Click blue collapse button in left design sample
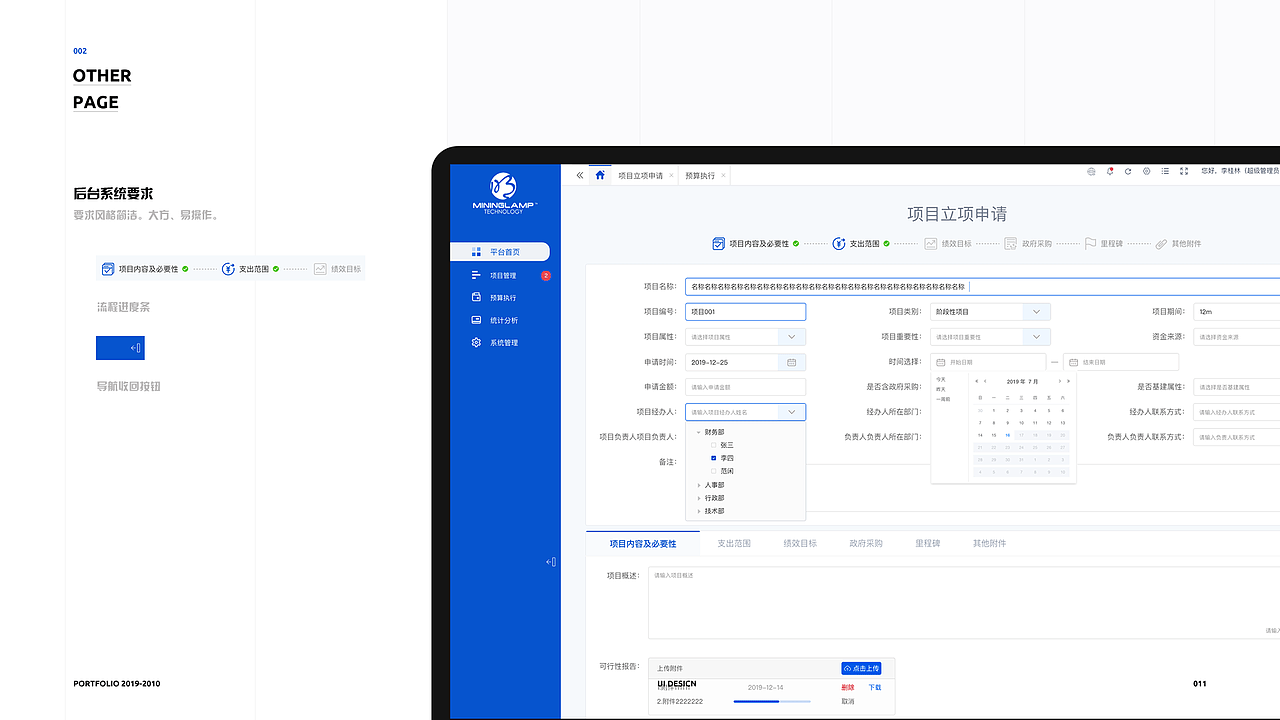The height and width of the screenshot is (720, 1280). tap(120, 348)
